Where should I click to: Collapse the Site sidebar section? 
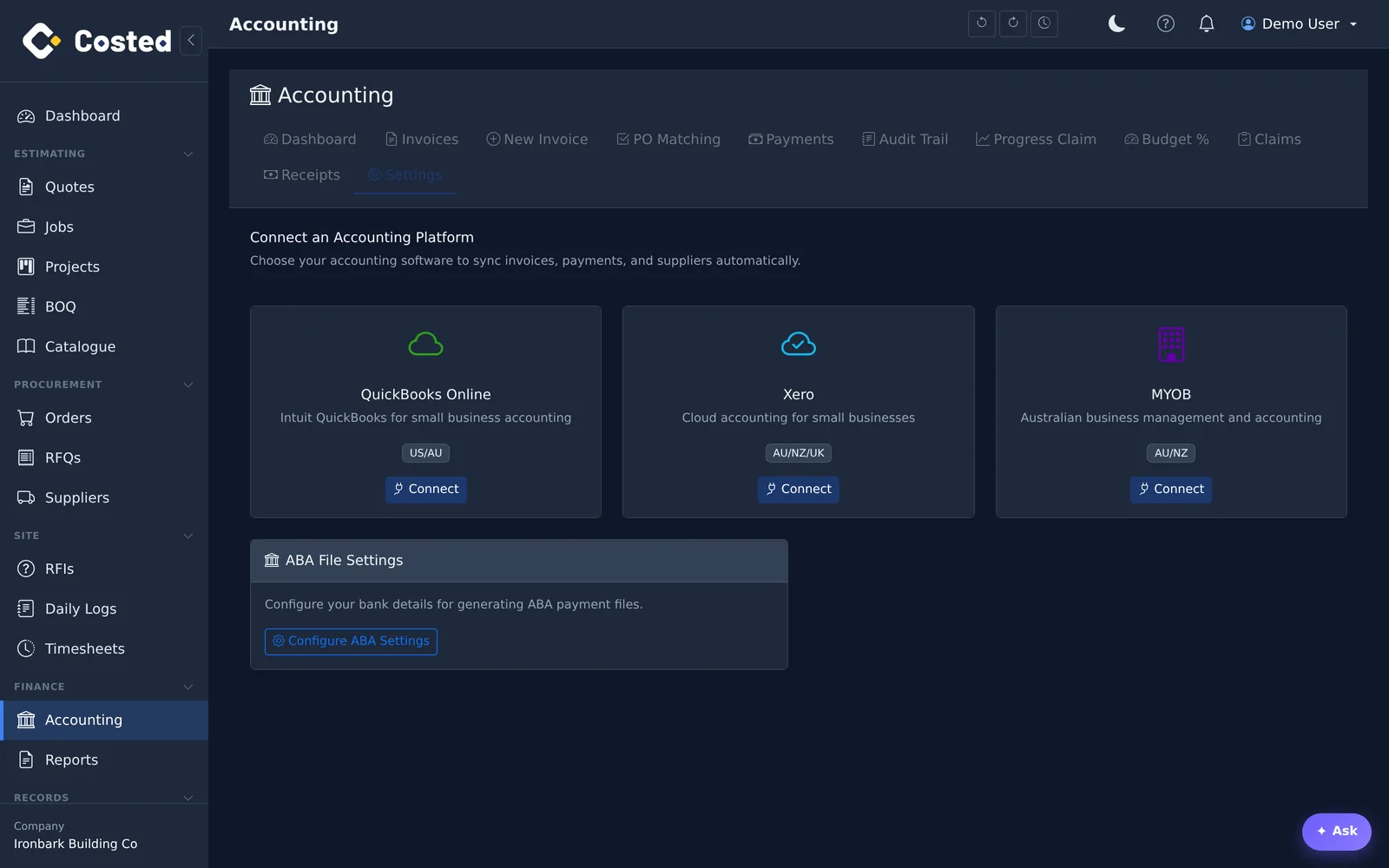(x=188, y=536)
